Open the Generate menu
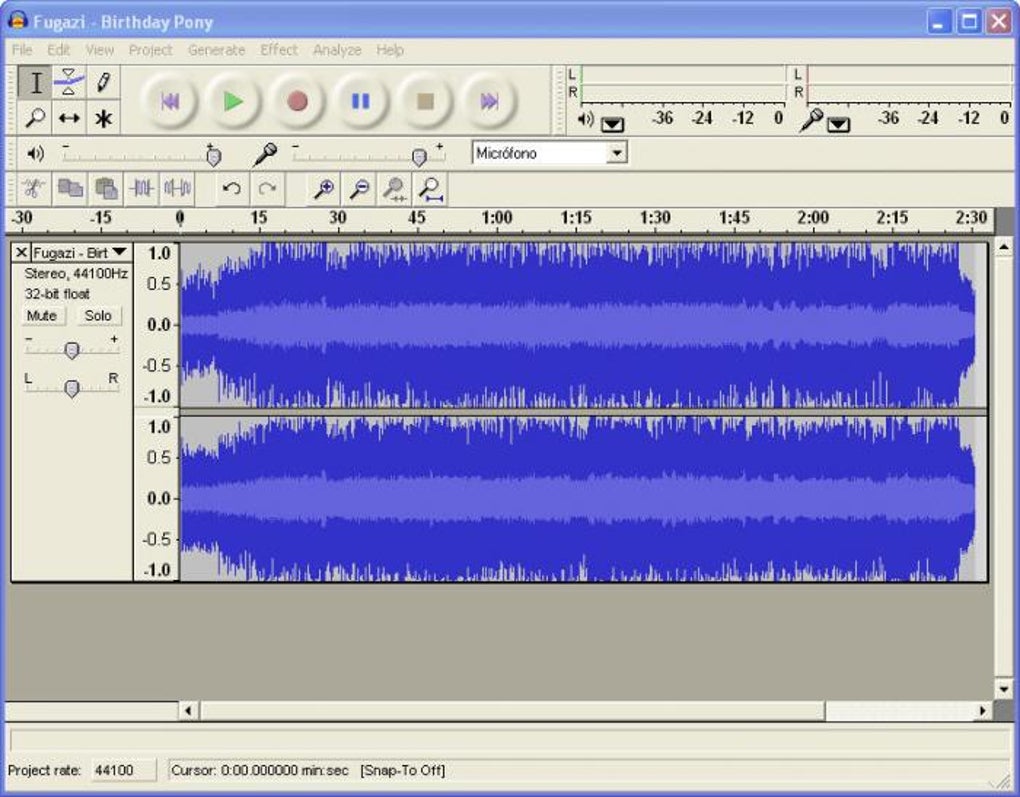The height and width of the screenshot is (797, 1020). (x=216, y=50)
